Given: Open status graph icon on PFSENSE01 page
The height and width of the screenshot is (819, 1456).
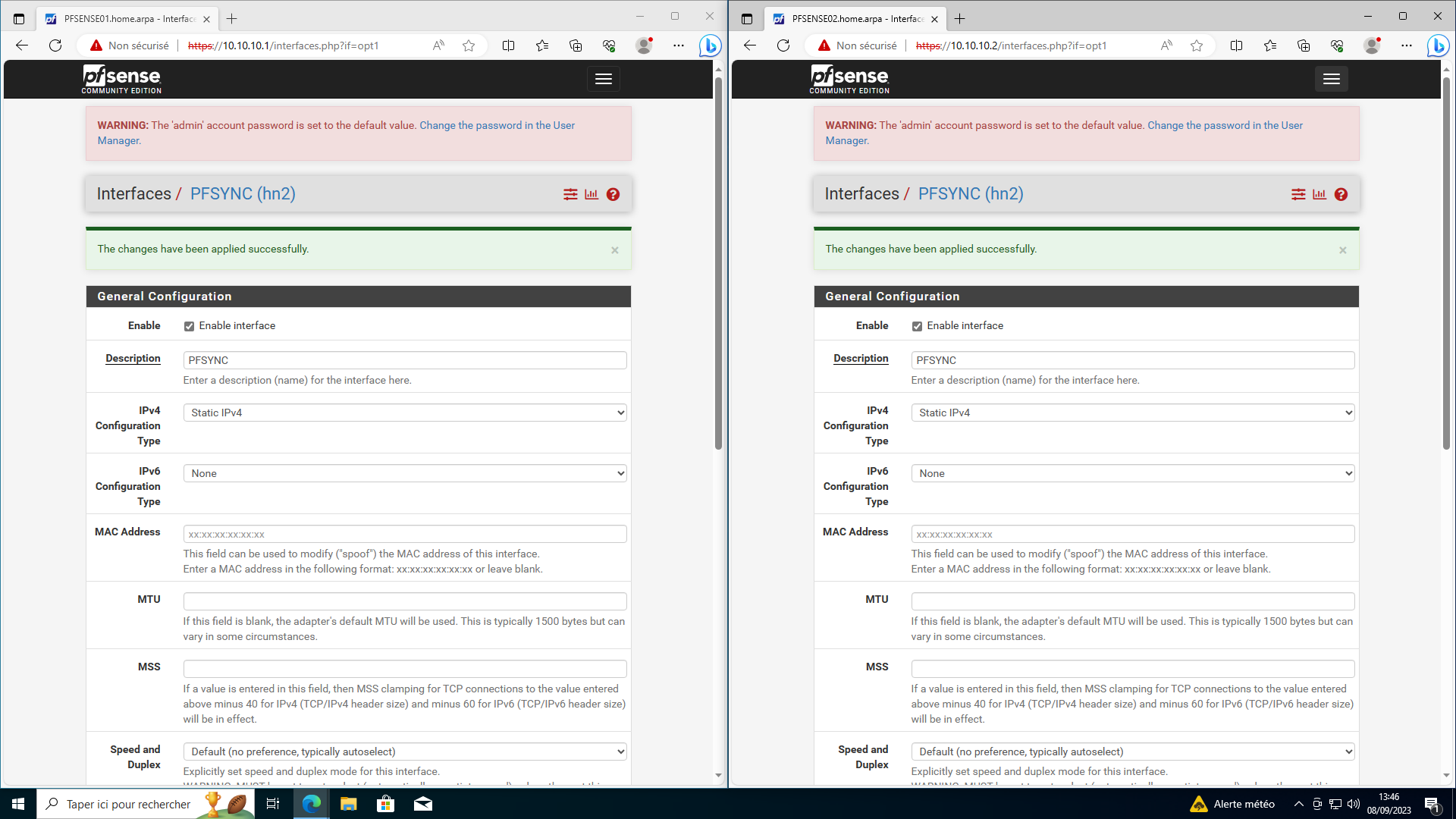Looking at the screenshot, I should (x=591, y=195).
